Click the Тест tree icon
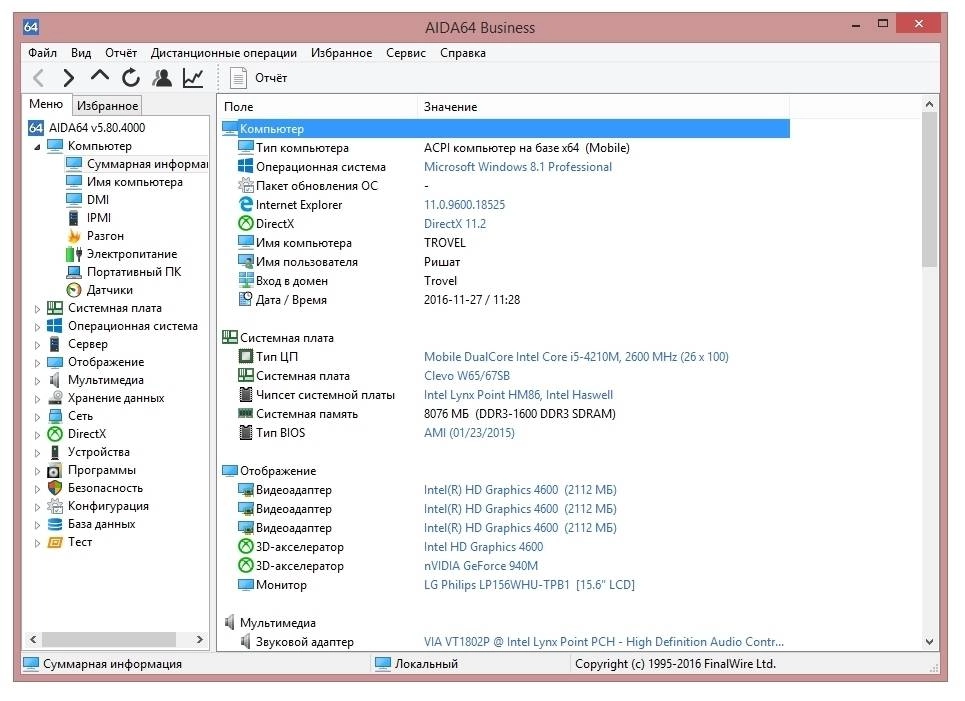This screenshot has width=965, height=701. (55, 542)
